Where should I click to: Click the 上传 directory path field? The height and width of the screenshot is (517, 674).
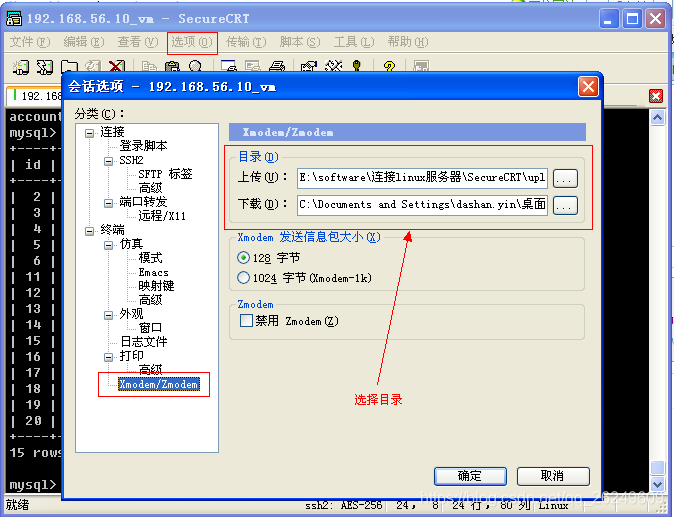(422, 178)
